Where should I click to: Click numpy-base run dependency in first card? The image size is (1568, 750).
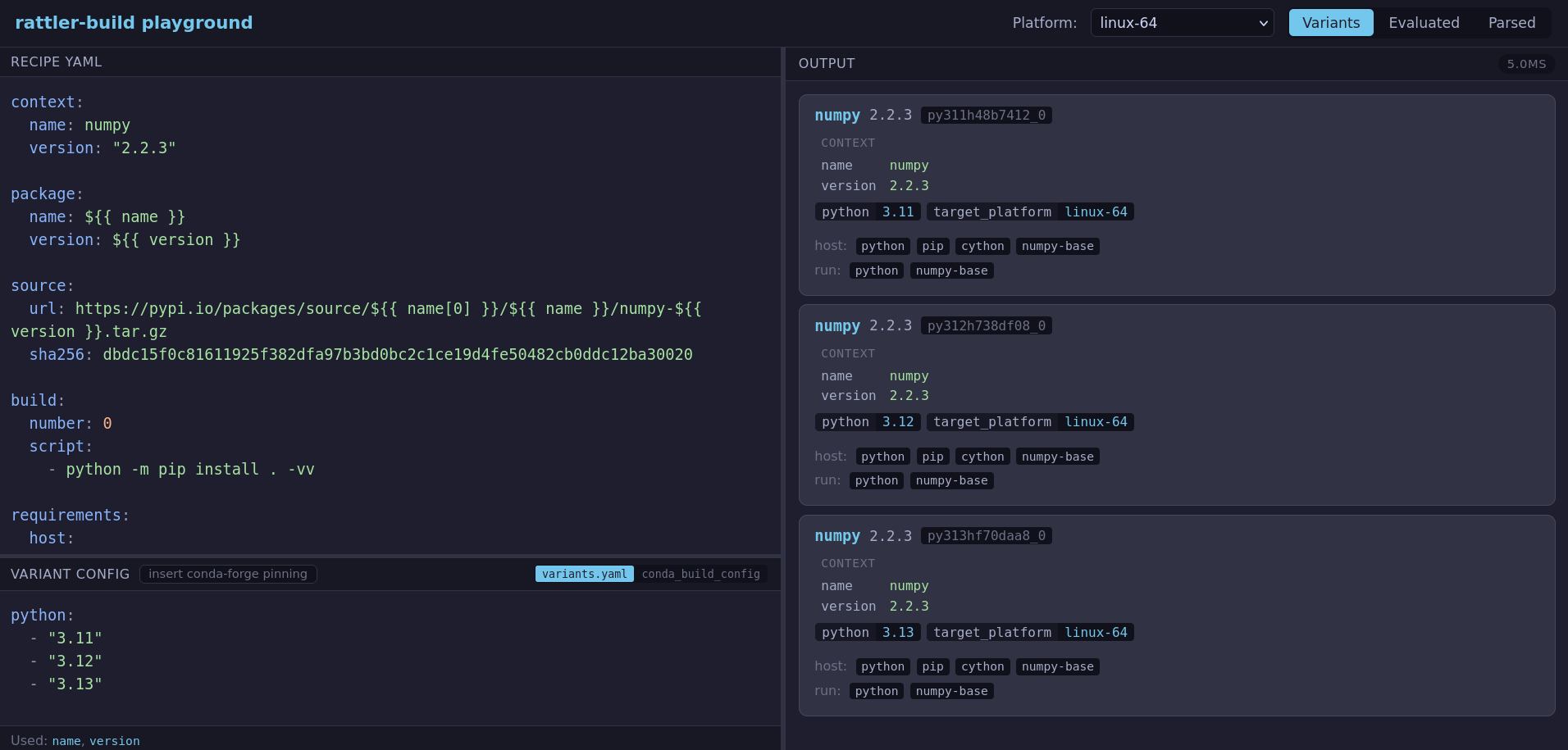pyautogui.click(x=951, y=270)
